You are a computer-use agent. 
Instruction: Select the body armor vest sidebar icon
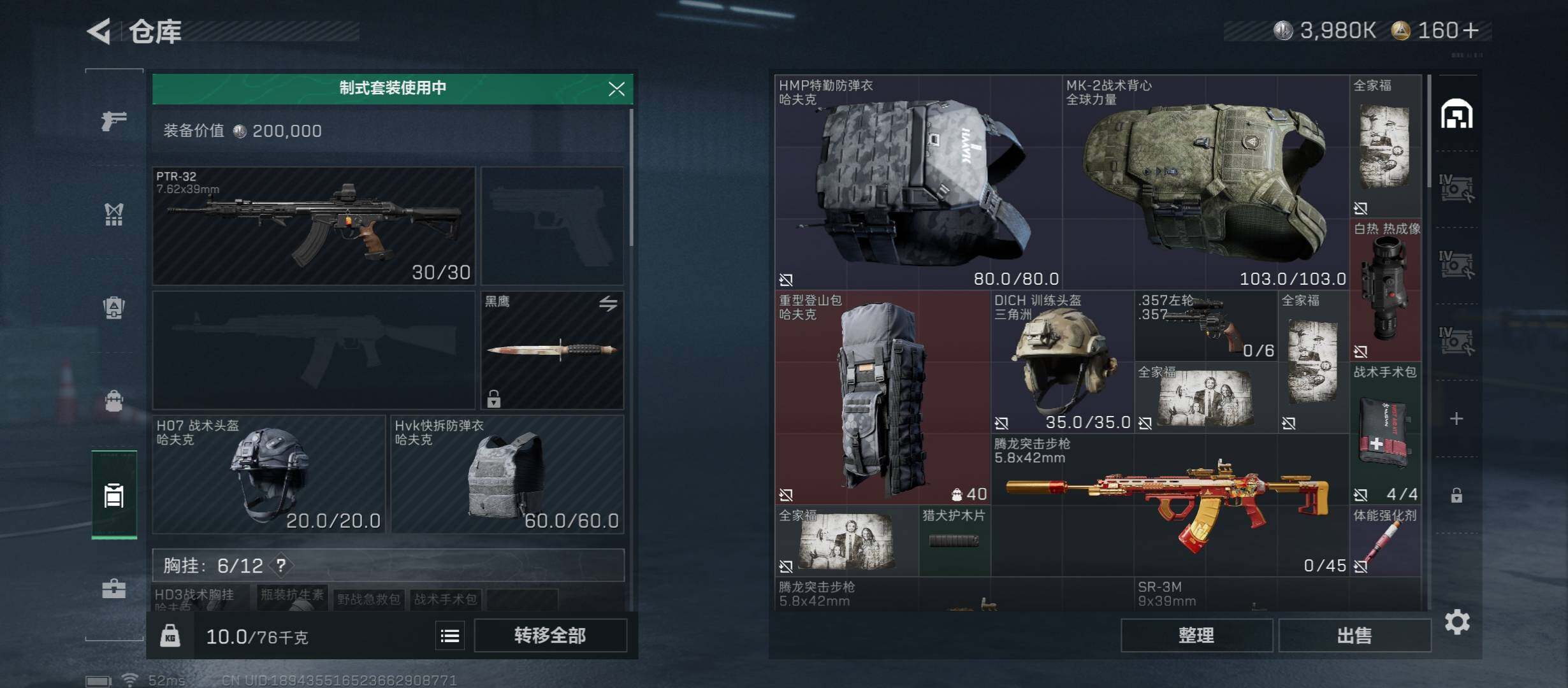point(114,214)
